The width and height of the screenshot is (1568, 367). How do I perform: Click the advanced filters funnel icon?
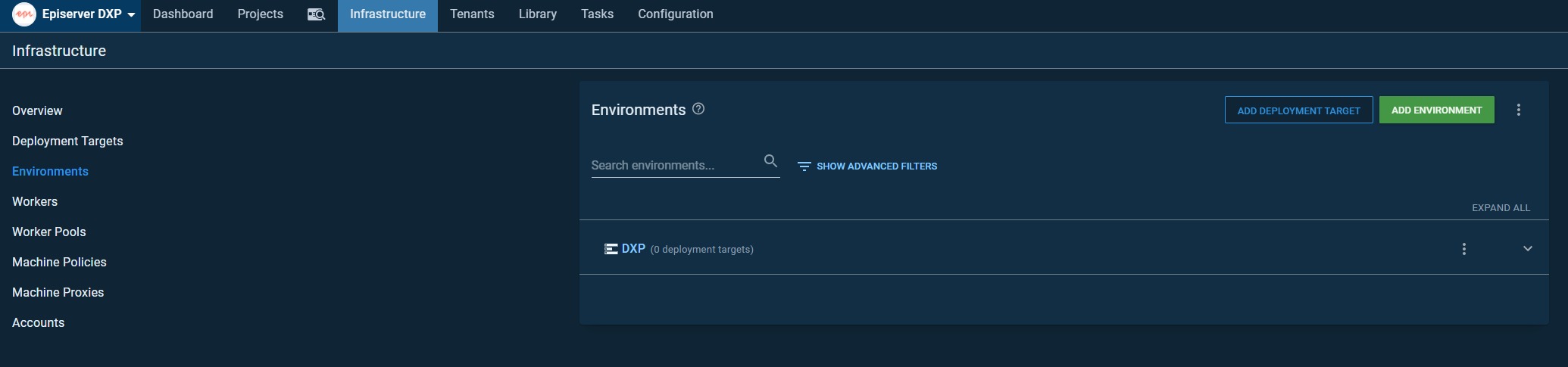tap(804, 166)
